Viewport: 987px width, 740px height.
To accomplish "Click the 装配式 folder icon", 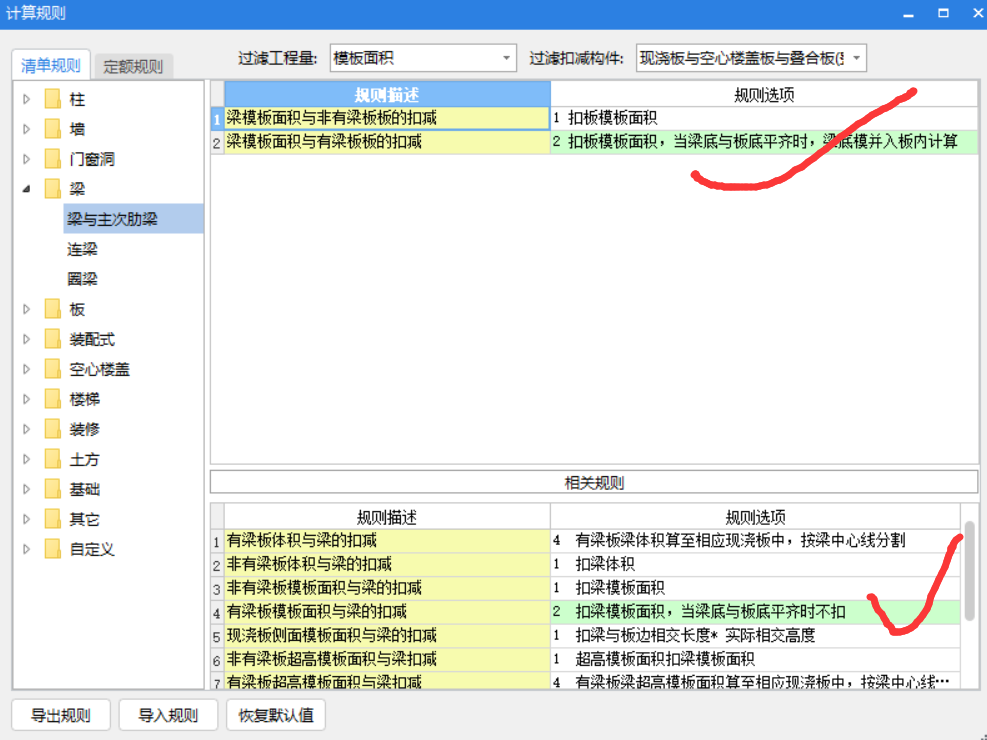I will click(x=53, y=339).
